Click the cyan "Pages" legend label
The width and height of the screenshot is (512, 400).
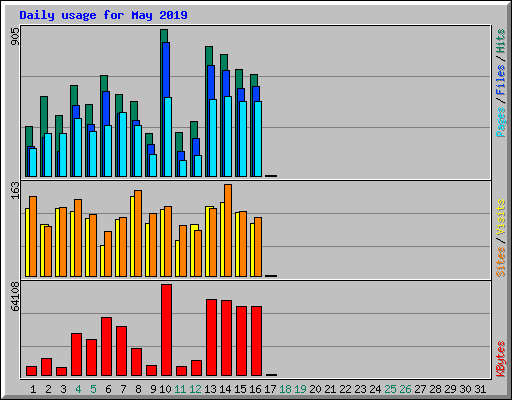[500, 122]
